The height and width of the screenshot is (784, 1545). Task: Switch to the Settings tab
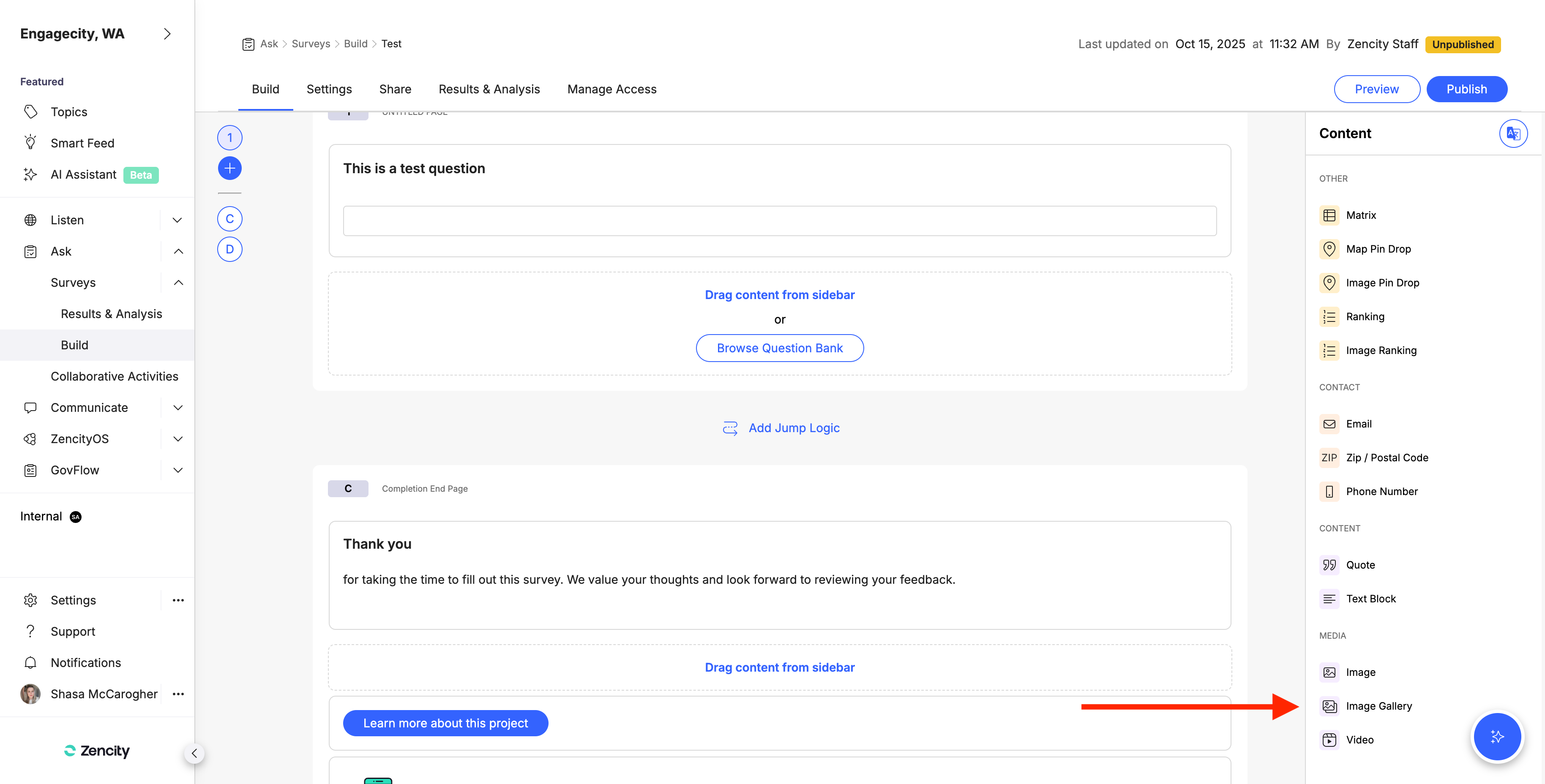329,89
